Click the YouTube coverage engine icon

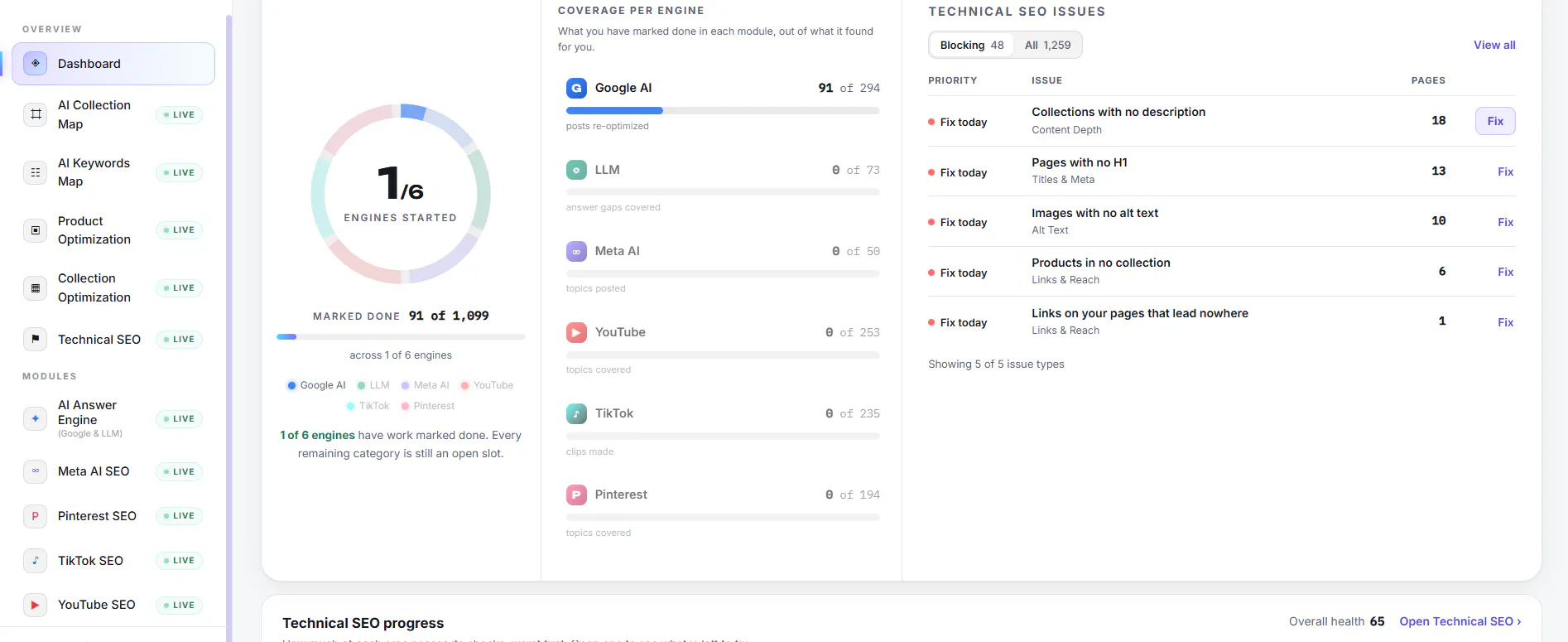[x=576, y=332]
